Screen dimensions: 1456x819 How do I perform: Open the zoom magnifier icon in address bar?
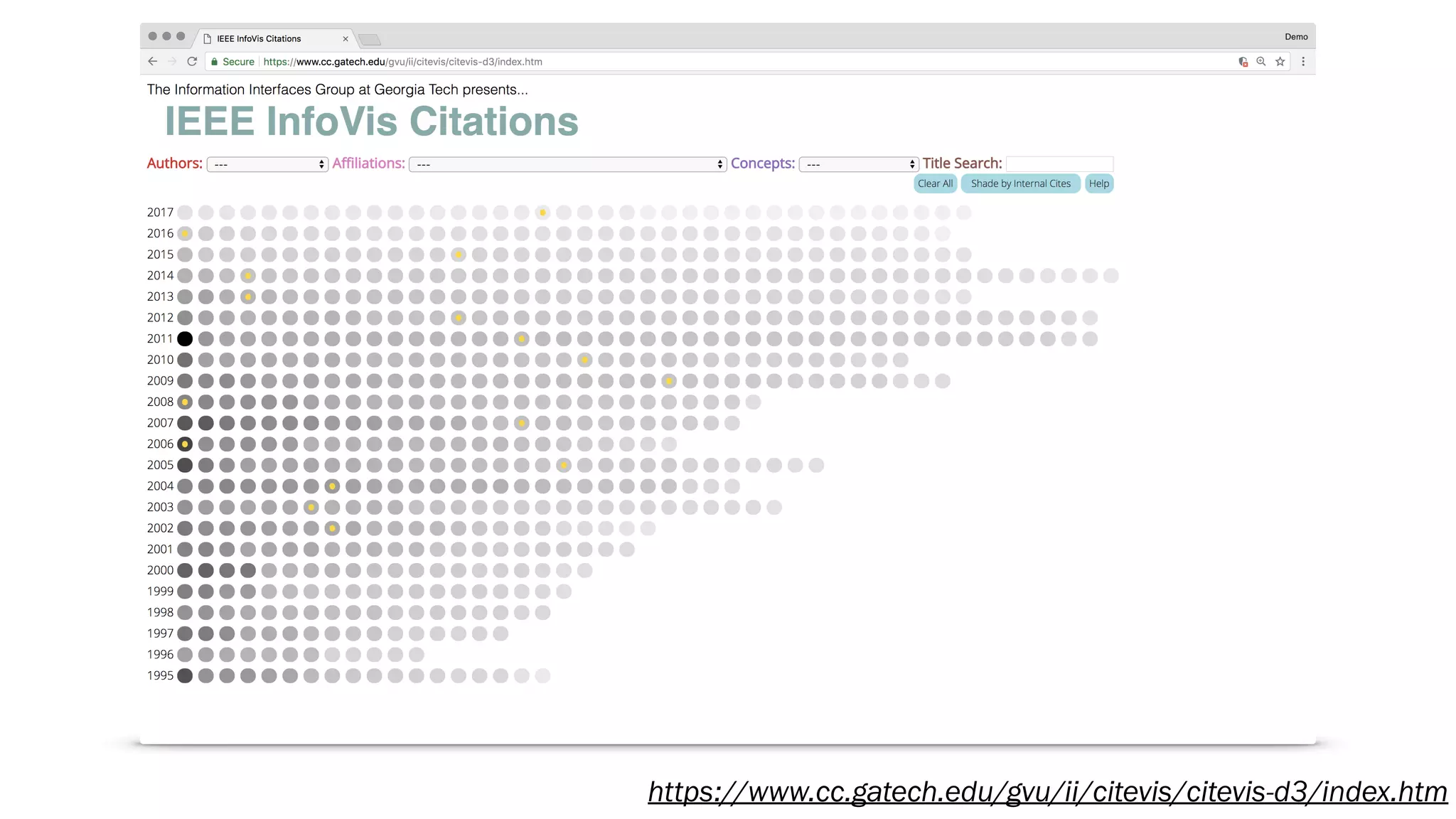tap(1261, 62)
